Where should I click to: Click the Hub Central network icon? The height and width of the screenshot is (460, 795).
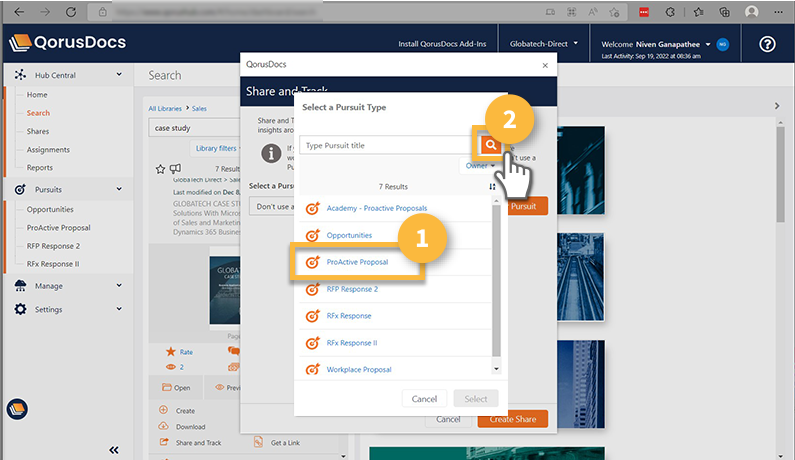(x=20, y=75)
